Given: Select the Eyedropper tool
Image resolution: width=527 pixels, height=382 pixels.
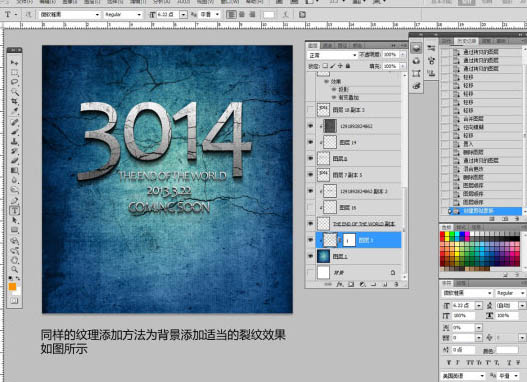Looking at the screenshot, I should (14, 111).
